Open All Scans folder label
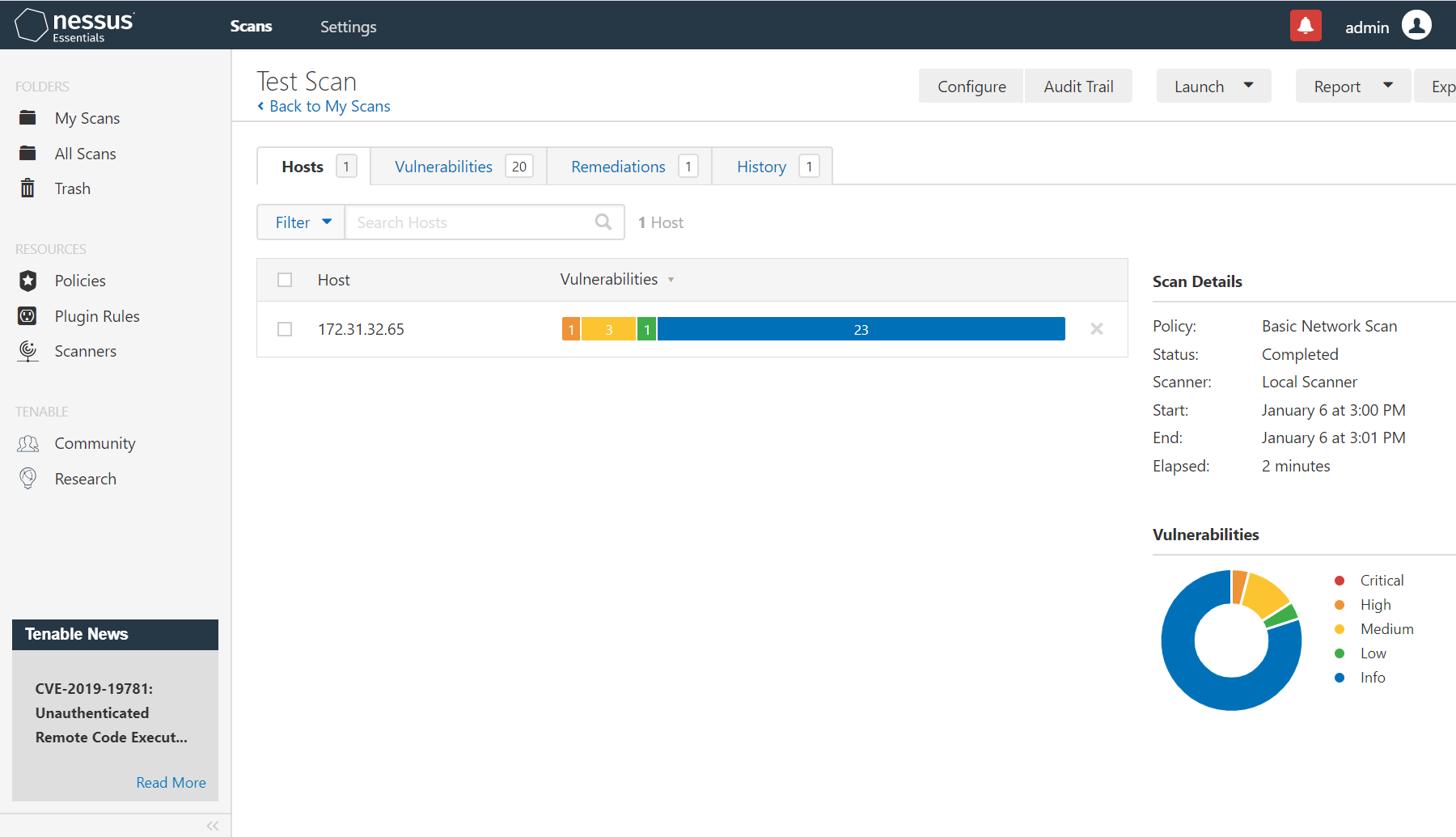This screenshot has width=1456, height=837. [85, 154]
